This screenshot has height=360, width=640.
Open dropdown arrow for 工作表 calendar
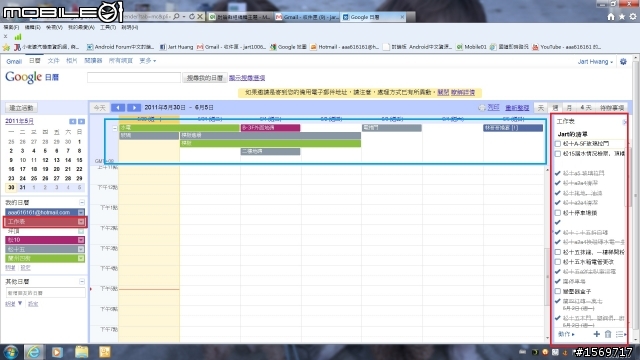[x=81, y=222]
